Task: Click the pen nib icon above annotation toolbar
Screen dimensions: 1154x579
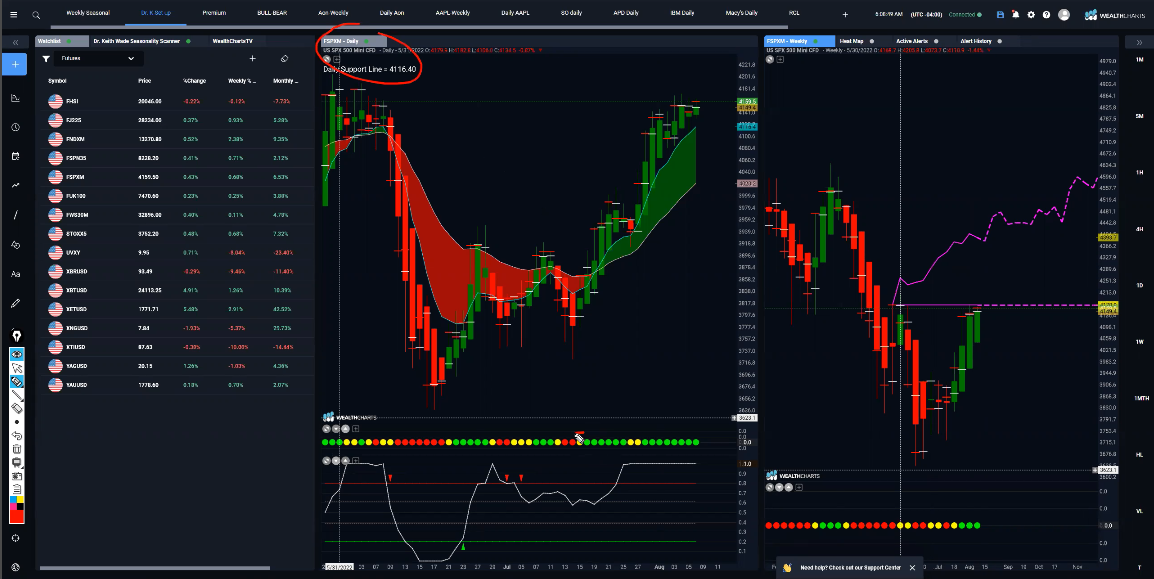Action: click(x=16, y=335)
